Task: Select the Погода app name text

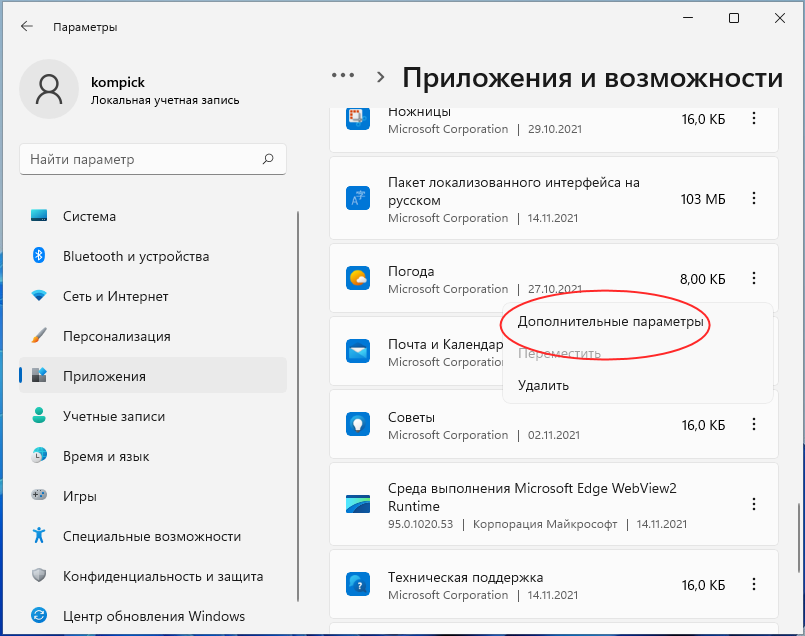Action: [411, 271]
